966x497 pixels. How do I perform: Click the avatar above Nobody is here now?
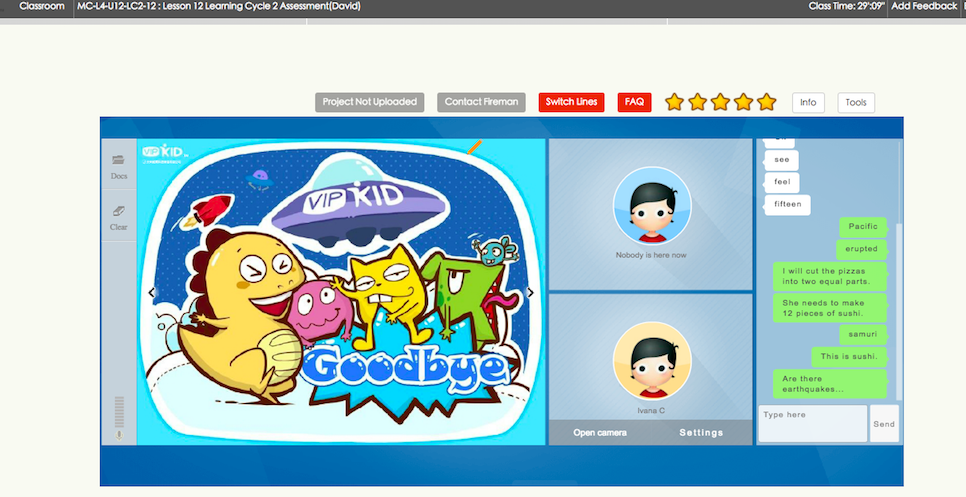tap(652, 206)
